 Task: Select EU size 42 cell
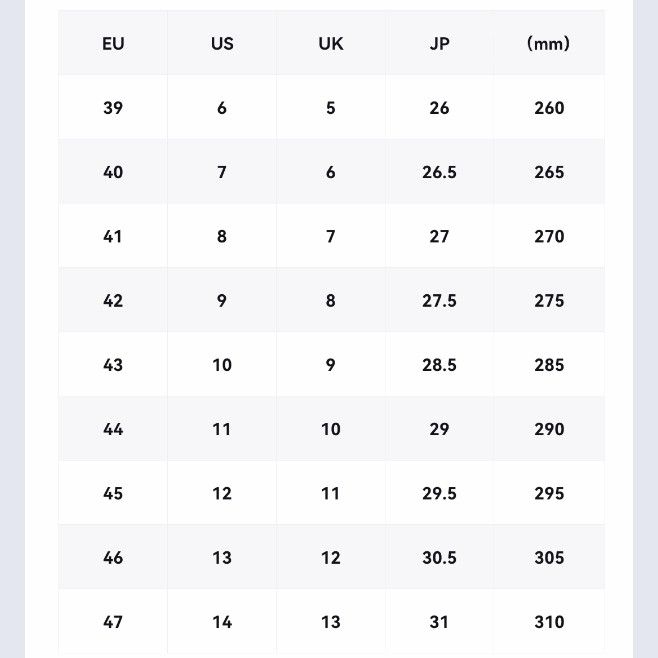(113, 300)
